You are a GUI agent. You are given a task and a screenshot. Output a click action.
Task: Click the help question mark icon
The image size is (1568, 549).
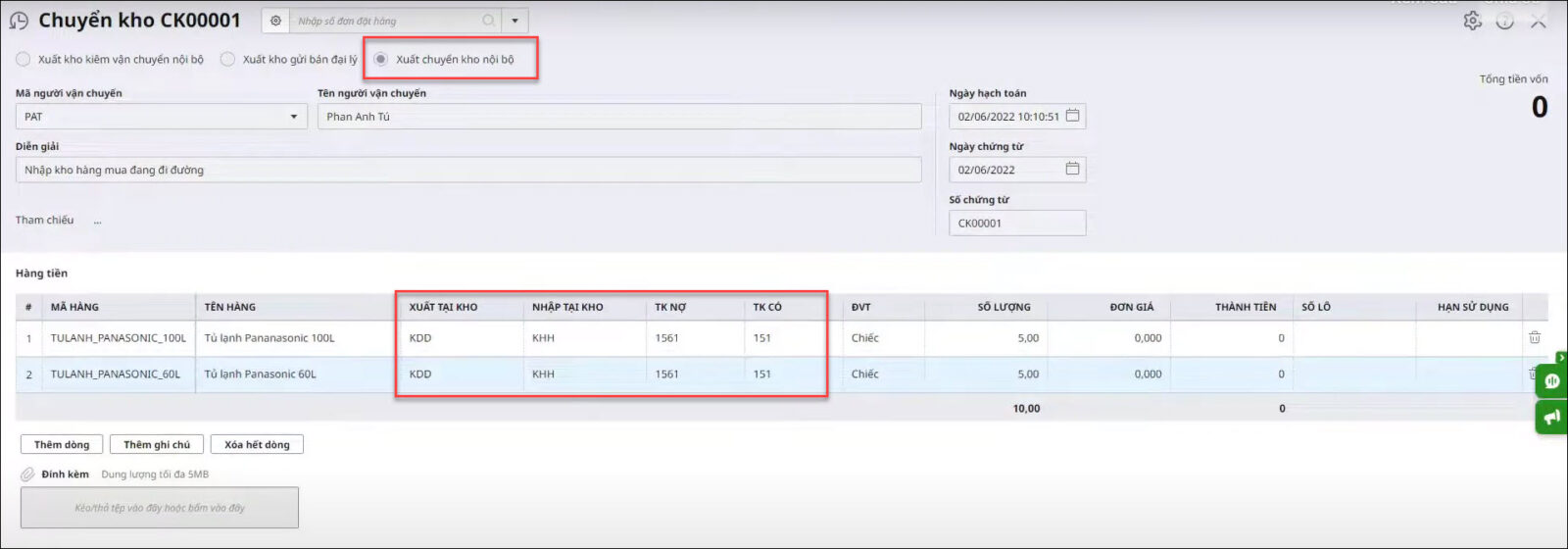click(1504, 21)
